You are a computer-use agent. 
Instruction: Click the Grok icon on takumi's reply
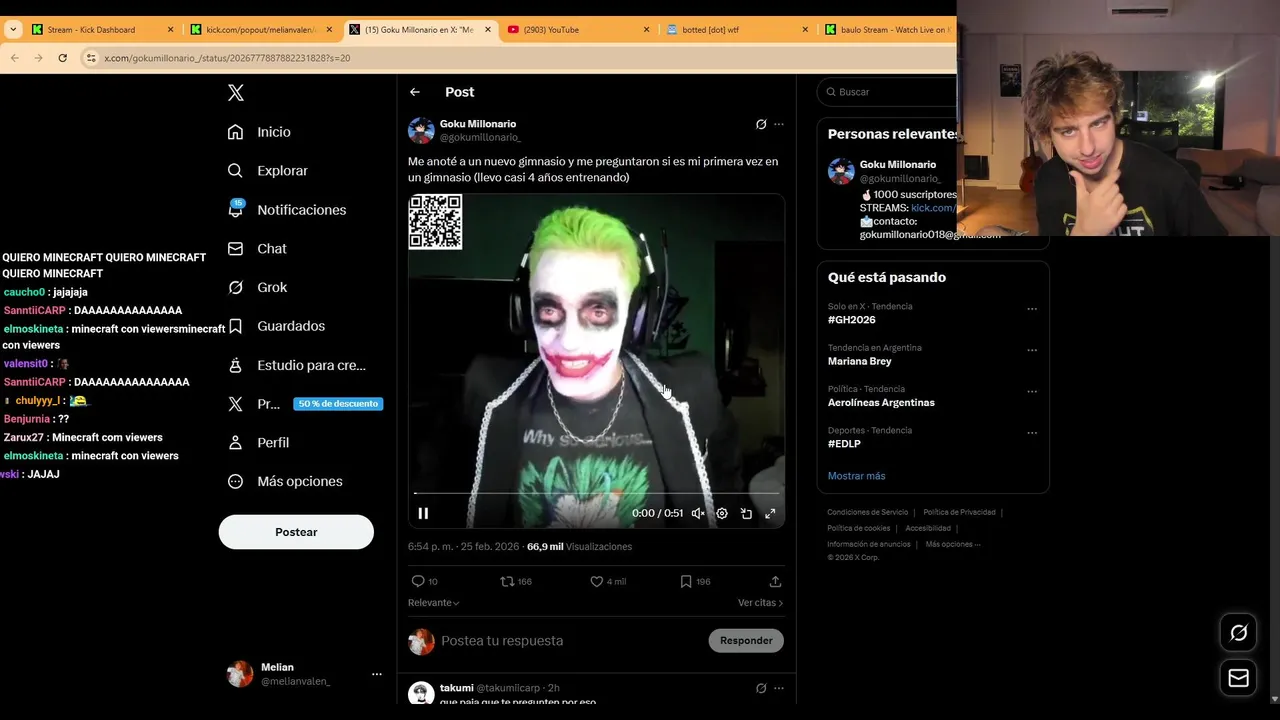pyautogui.click(x=761, y=688)
